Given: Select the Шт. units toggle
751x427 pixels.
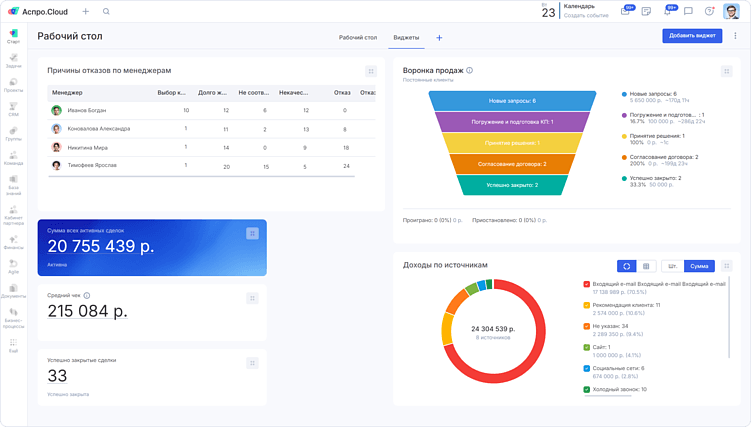Looking at the screenshot, I should [x=673, y=266].
